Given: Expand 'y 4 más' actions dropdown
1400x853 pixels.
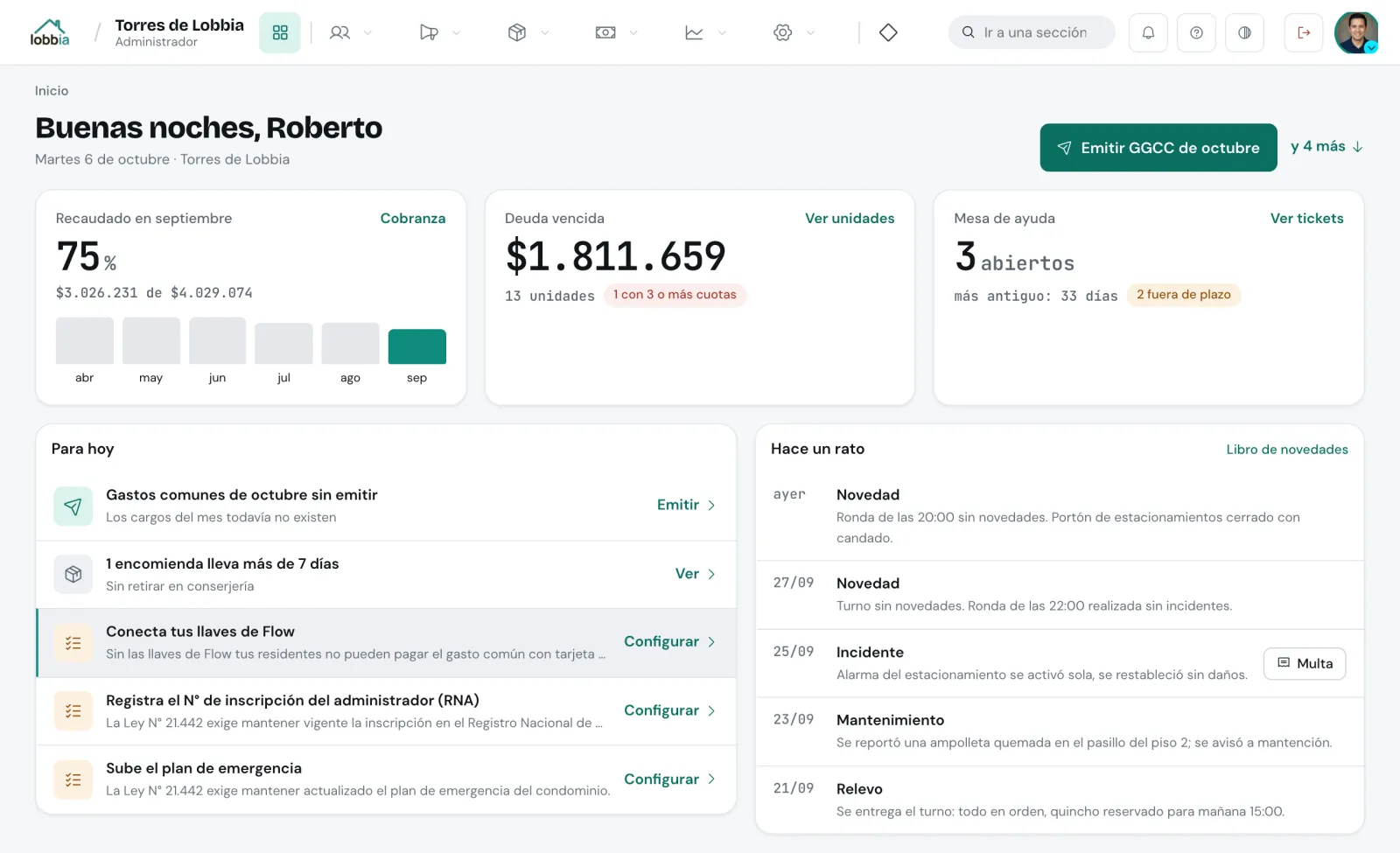Looking at the screenshot, I should [1326, 147].
